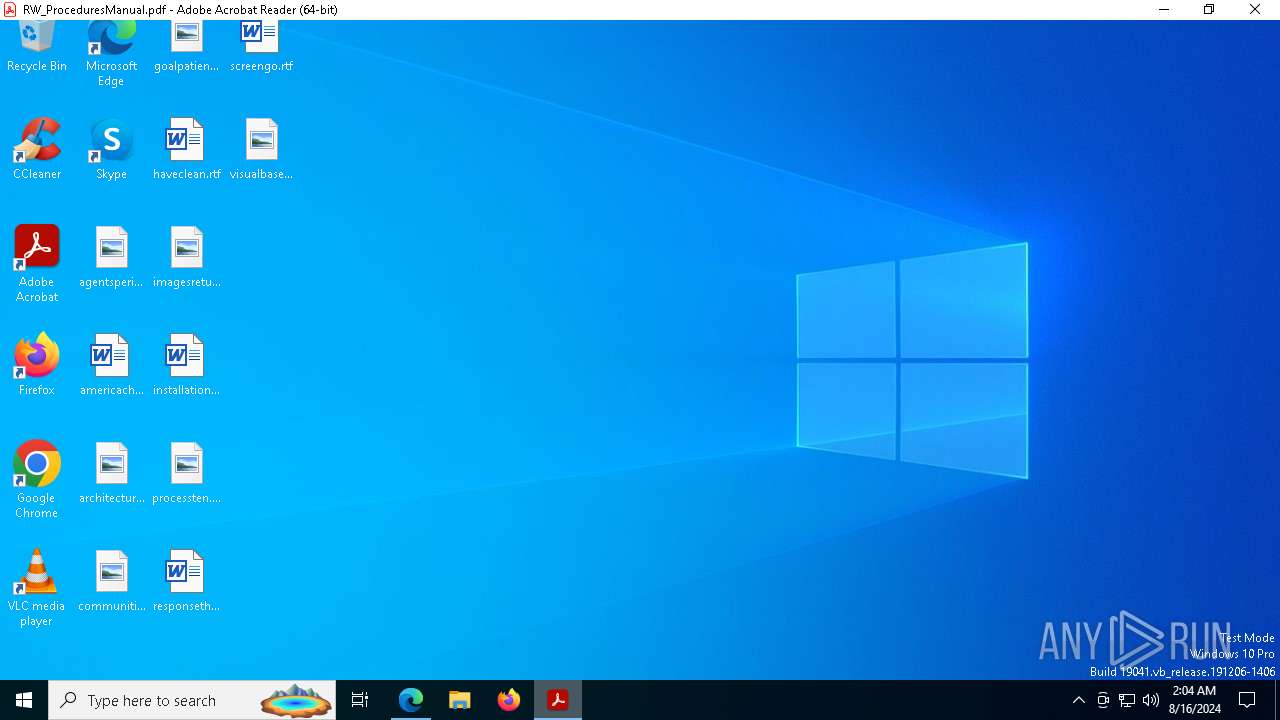The width and height of the screenshot is (1280, 720).
Task: Open Adobe Acrobat desktop shortcut
Action: 37,264
